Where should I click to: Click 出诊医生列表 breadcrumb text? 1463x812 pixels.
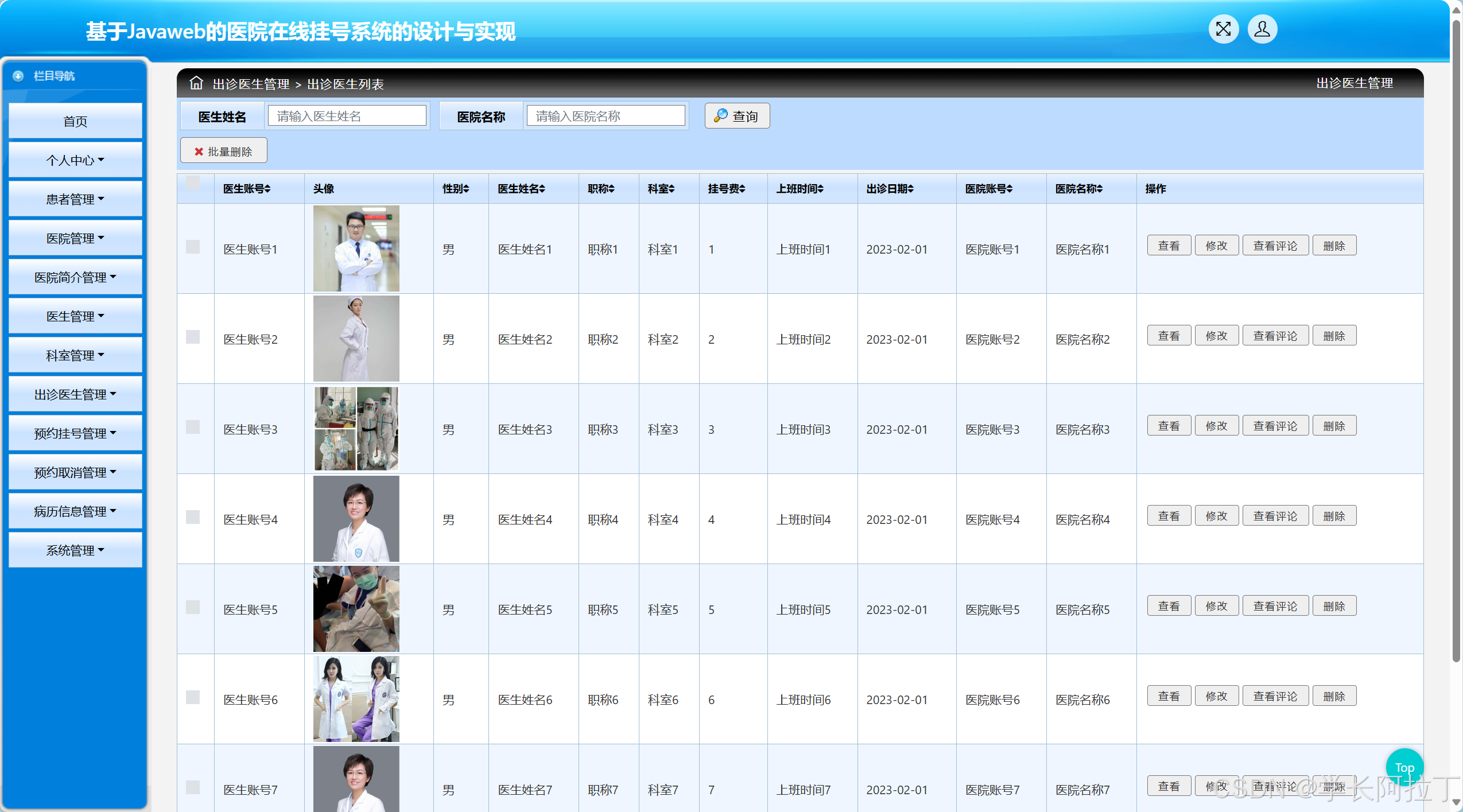click(x=346, y=84)
